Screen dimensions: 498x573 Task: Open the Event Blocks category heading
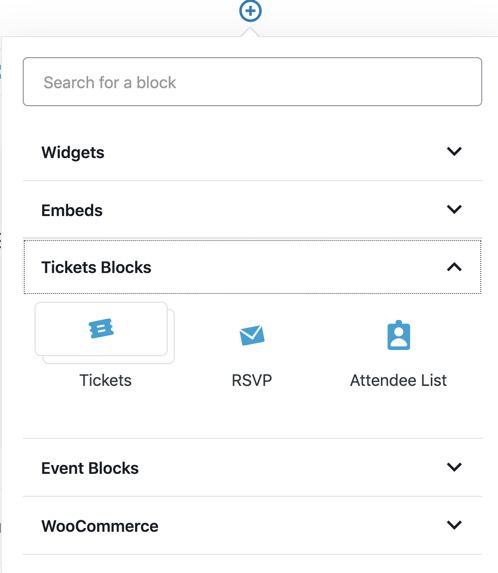tap(90, 468)
